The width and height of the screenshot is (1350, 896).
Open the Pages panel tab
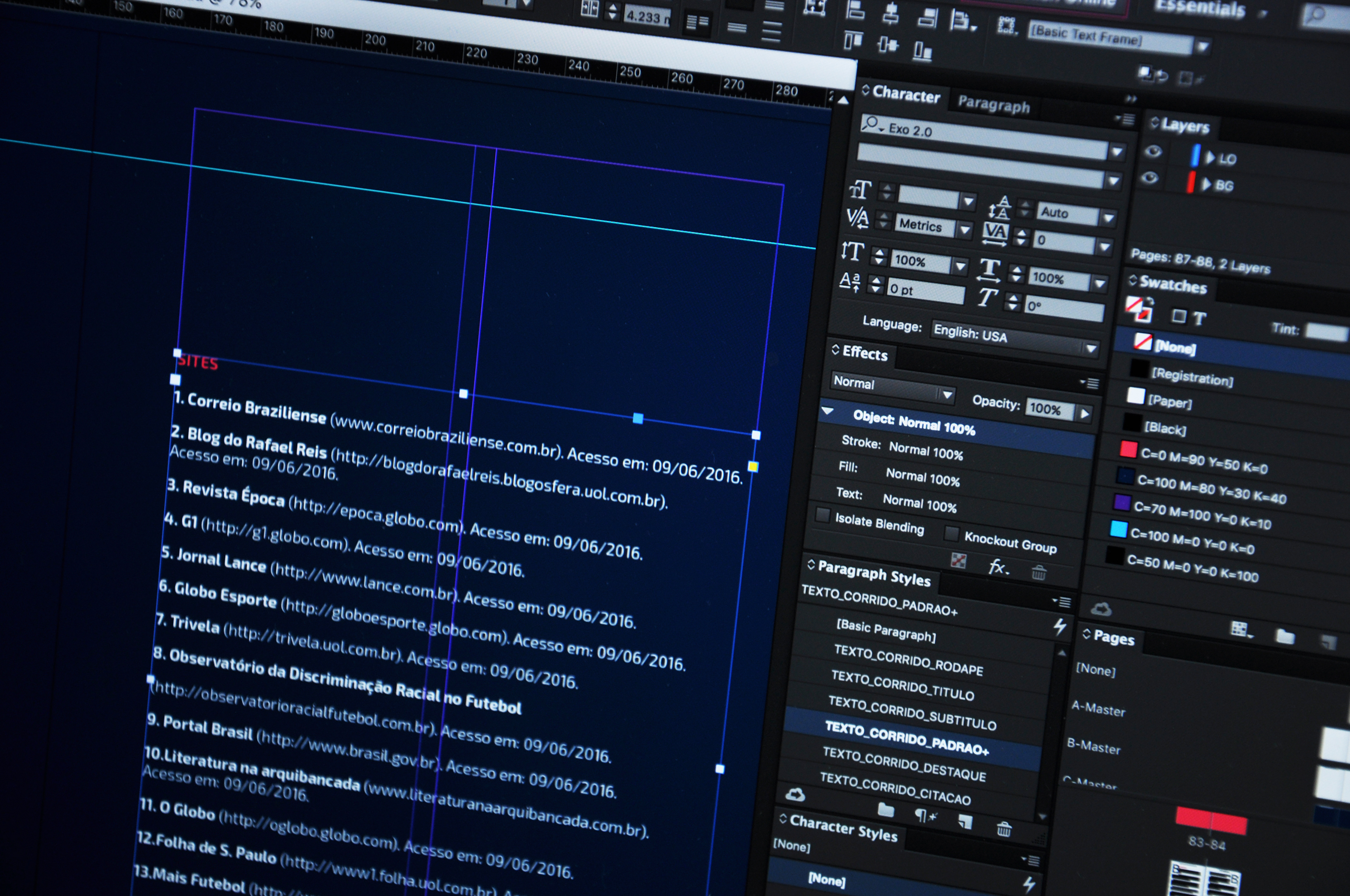tap(1113, 637)
